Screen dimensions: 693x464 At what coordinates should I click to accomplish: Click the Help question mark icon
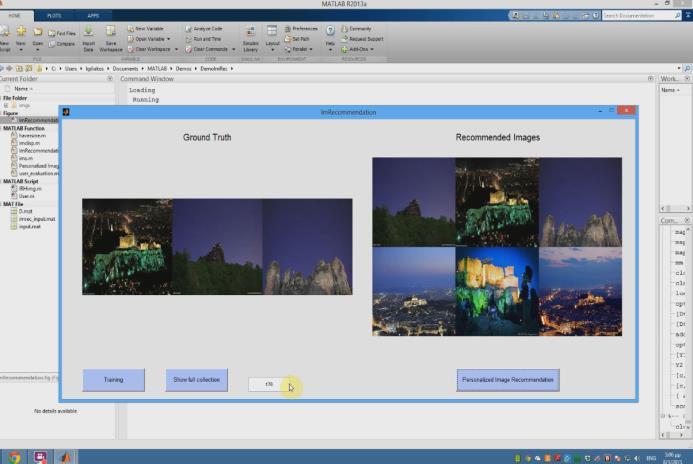330,31
